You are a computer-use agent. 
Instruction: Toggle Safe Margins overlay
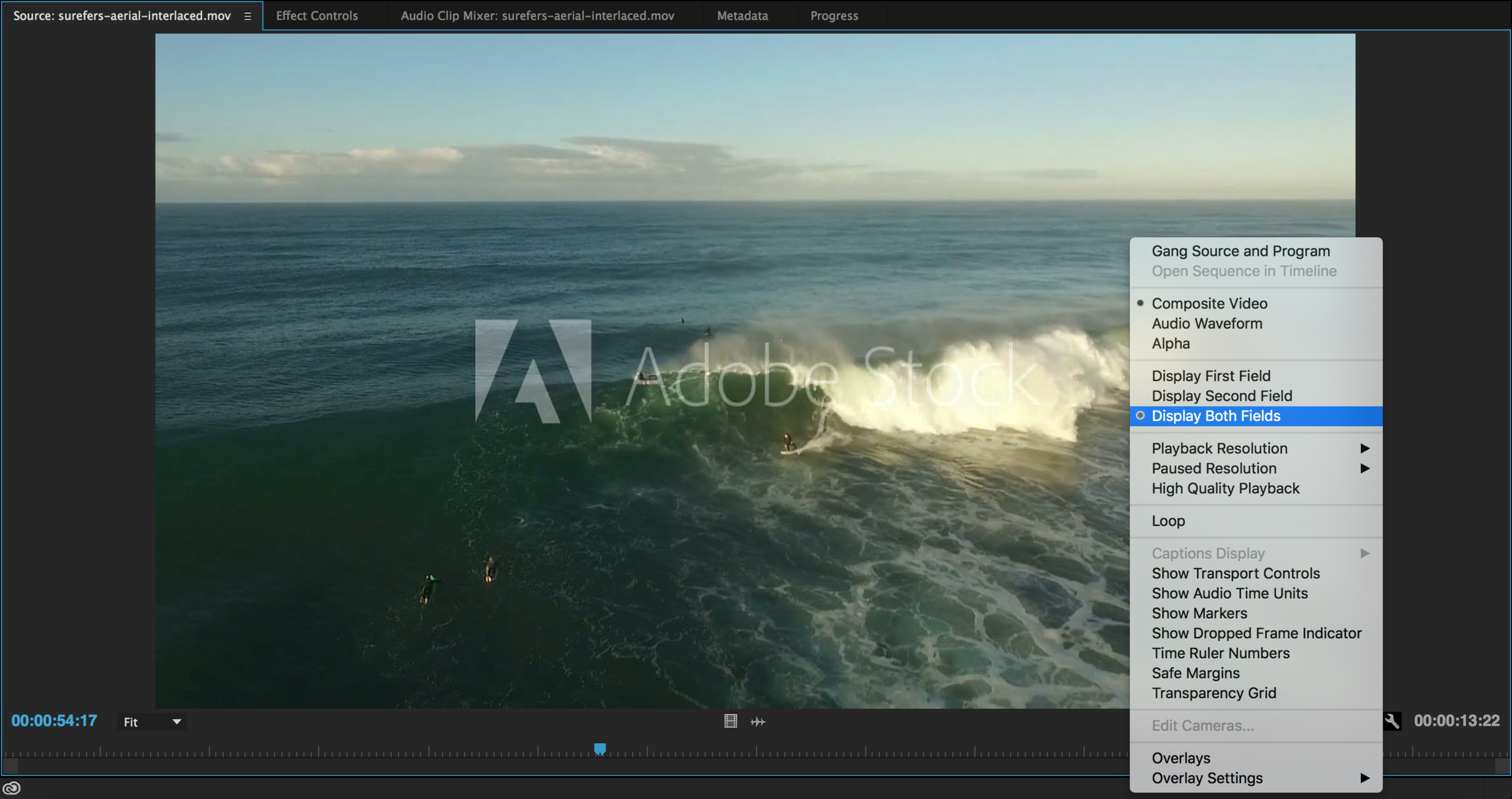click(1256, 673)
